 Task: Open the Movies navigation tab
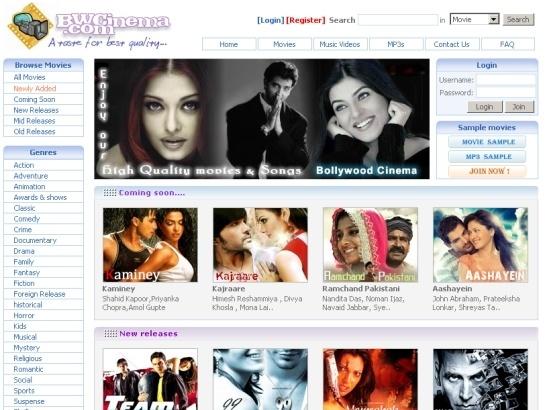click(x=284, y=44)
